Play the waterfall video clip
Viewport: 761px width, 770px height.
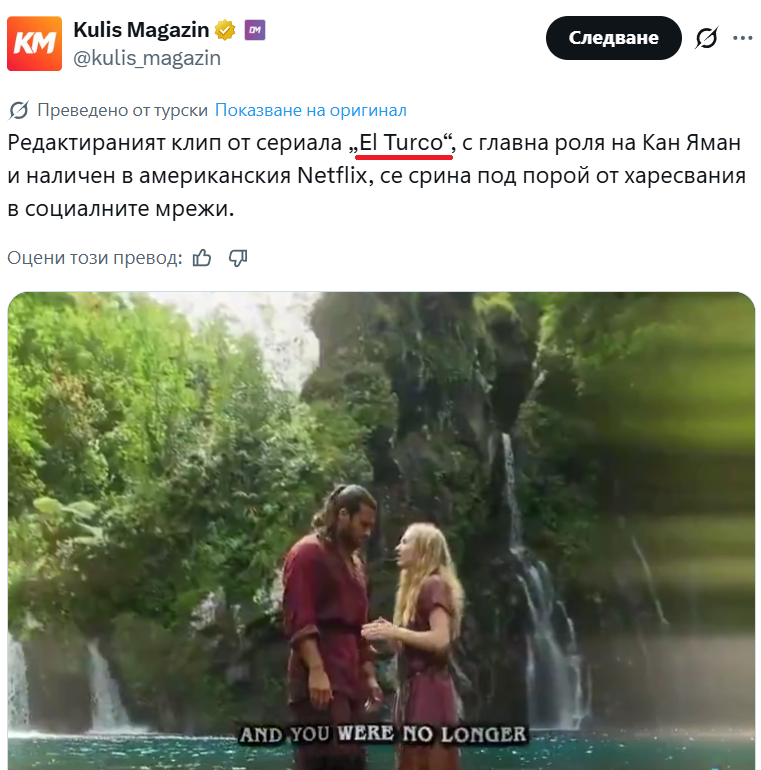[381, 530]
